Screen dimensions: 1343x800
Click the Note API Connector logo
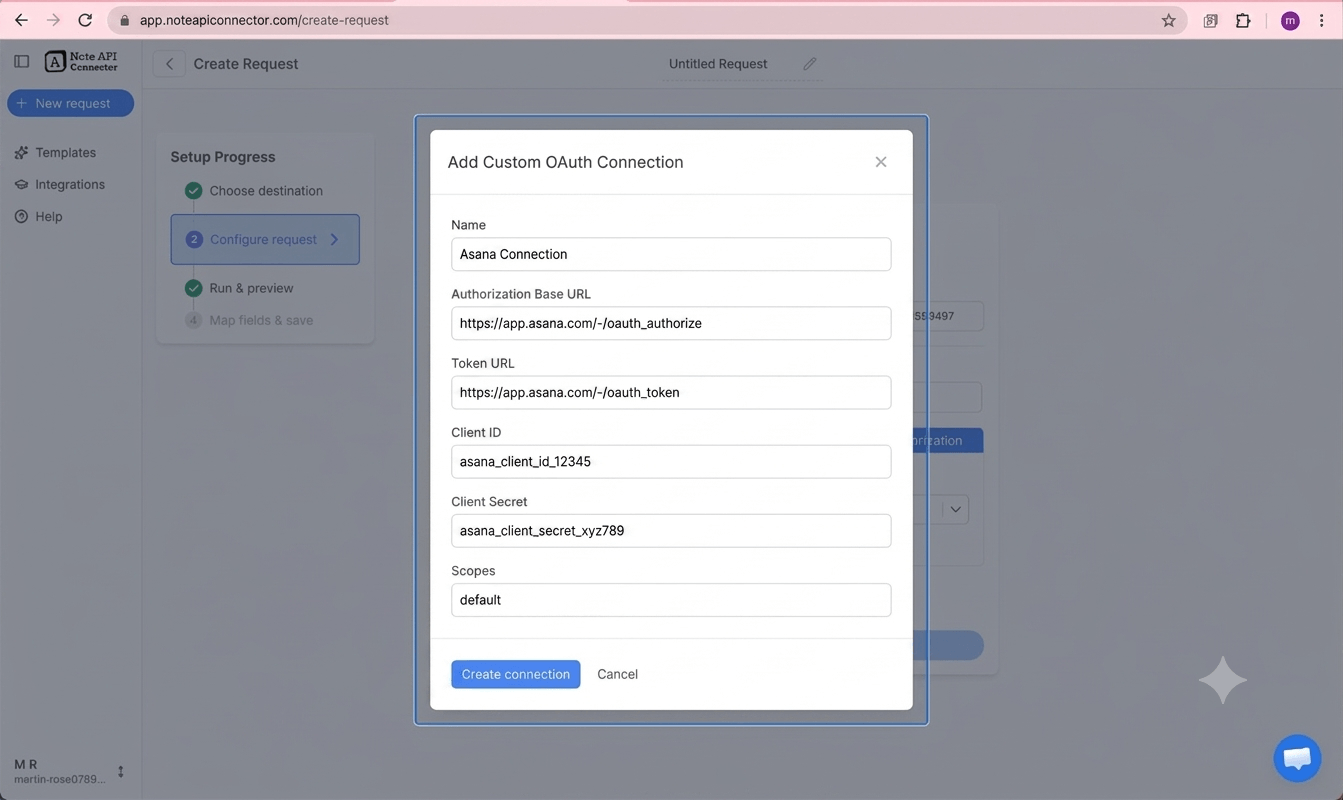click(81, 62)
